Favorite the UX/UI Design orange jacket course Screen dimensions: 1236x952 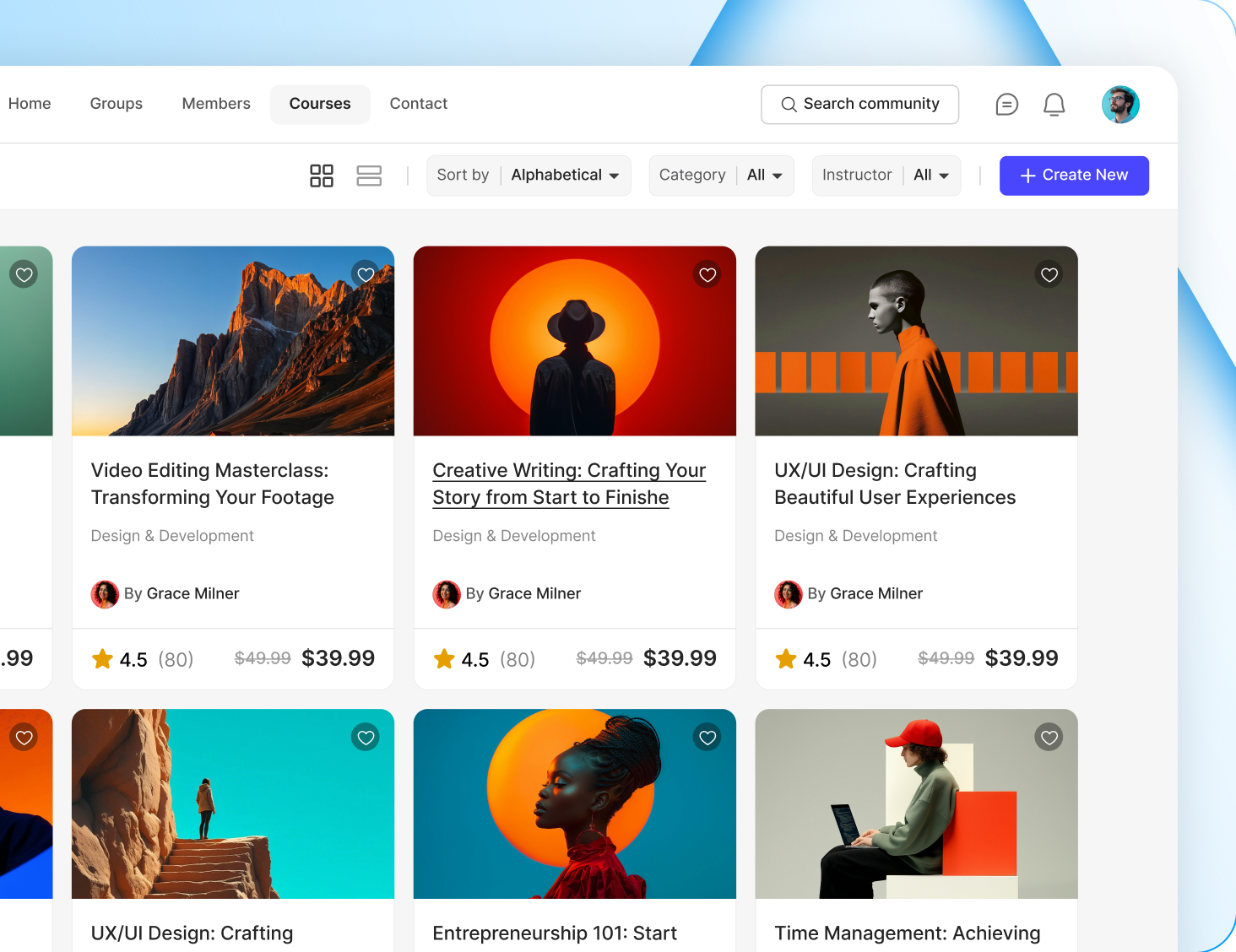(1049, 274)
